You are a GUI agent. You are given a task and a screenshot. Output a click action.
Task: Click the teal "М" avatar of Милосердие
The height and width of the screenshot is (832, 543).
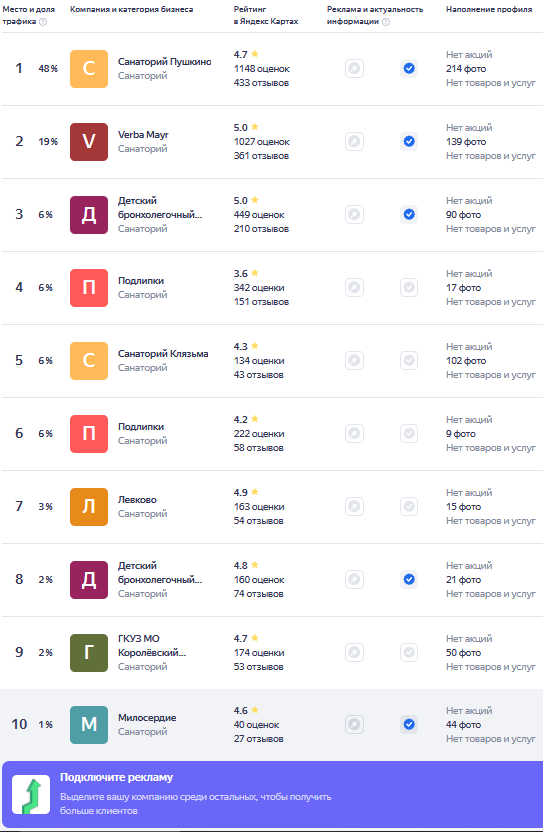(89, 724)
